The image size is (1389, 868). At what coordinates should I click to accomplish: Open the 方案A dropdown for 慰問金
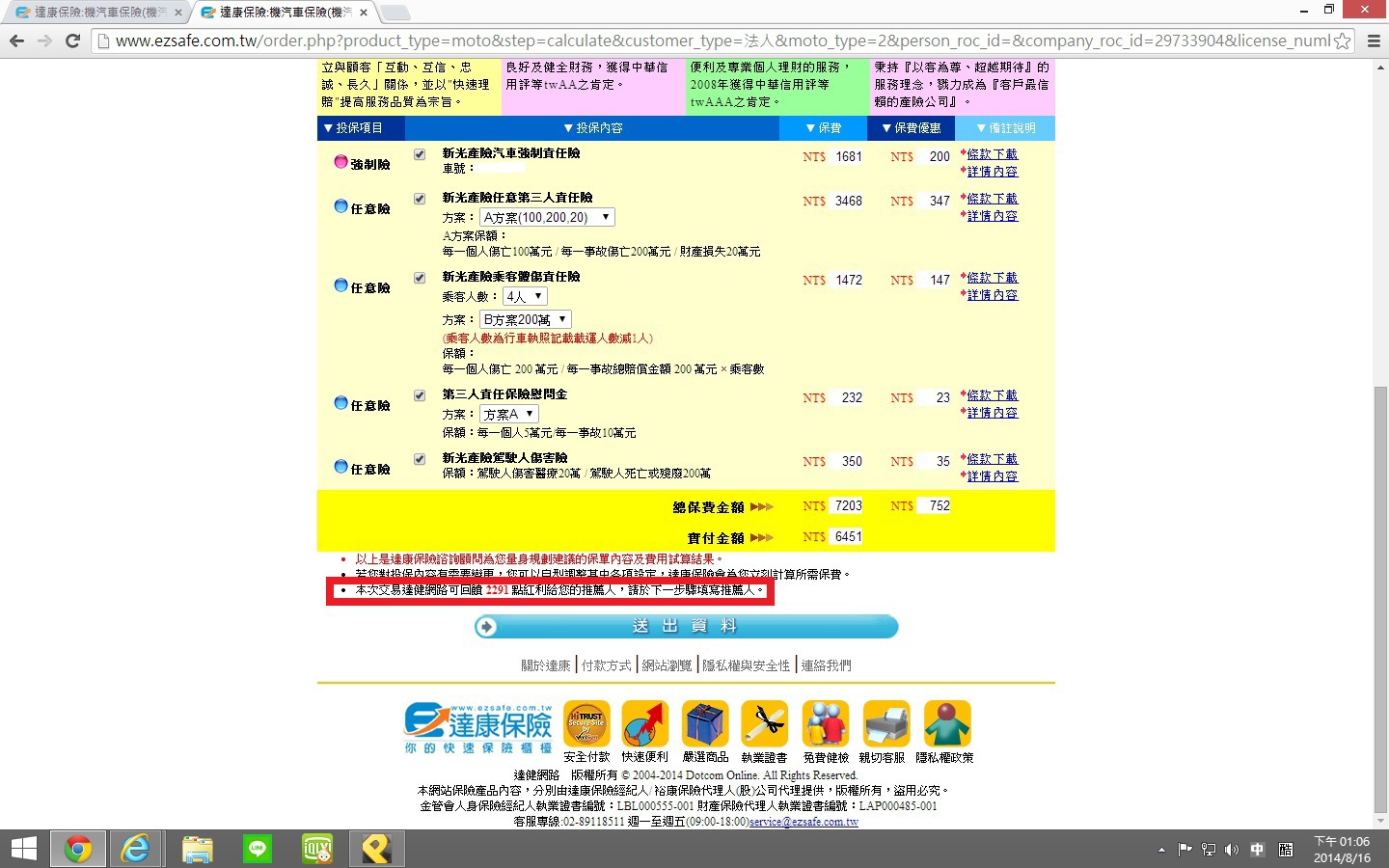(509, 414)
